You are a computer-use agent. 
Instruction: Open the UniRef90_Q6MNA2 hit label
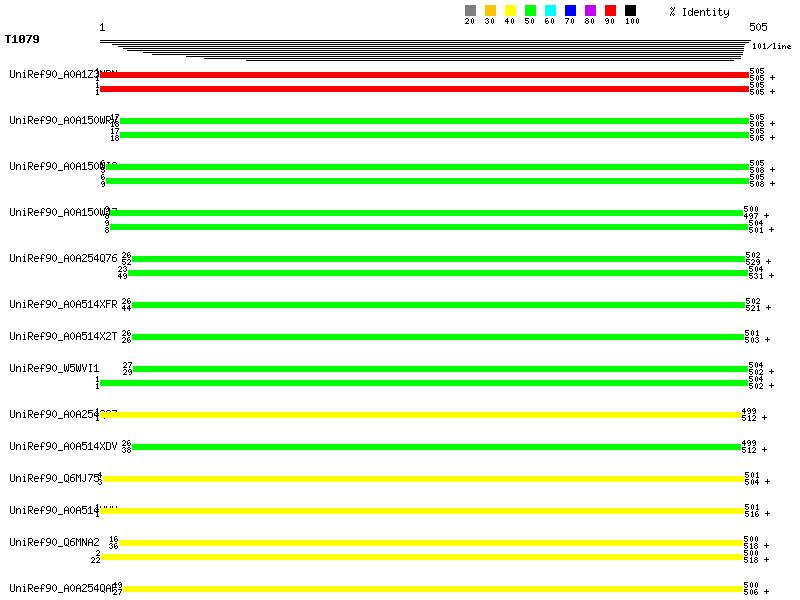tap(54, 542)
